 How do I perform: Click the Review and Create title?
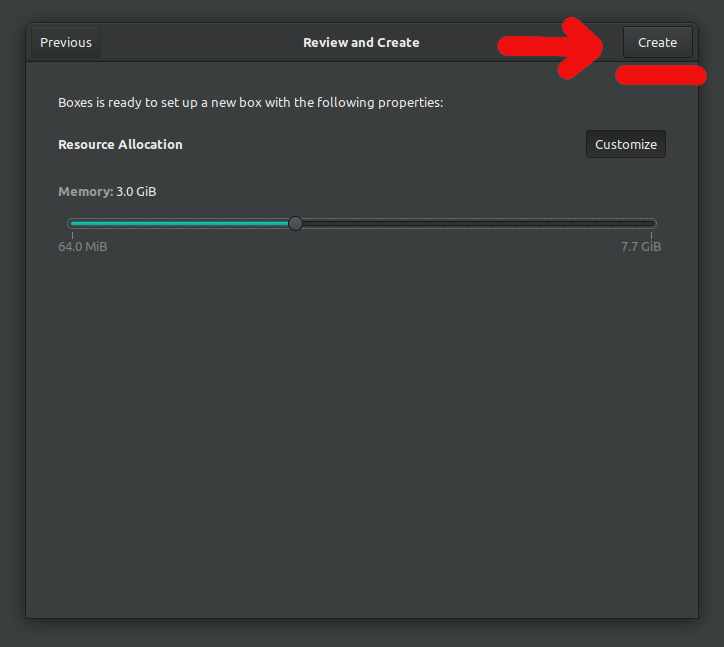pyautogui.click(x=361, y=43)
